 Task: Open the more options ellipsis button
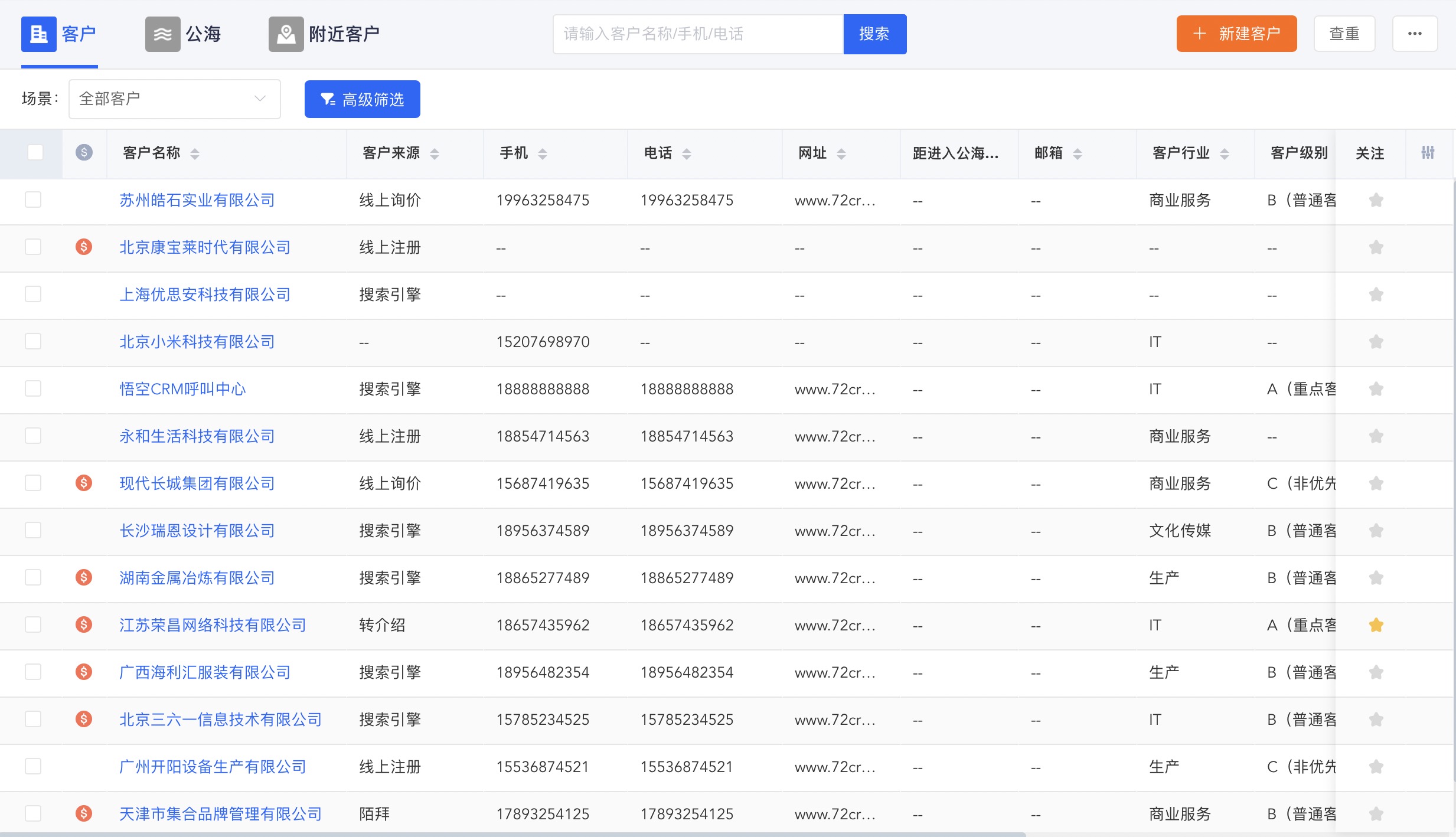[1415, 34]
